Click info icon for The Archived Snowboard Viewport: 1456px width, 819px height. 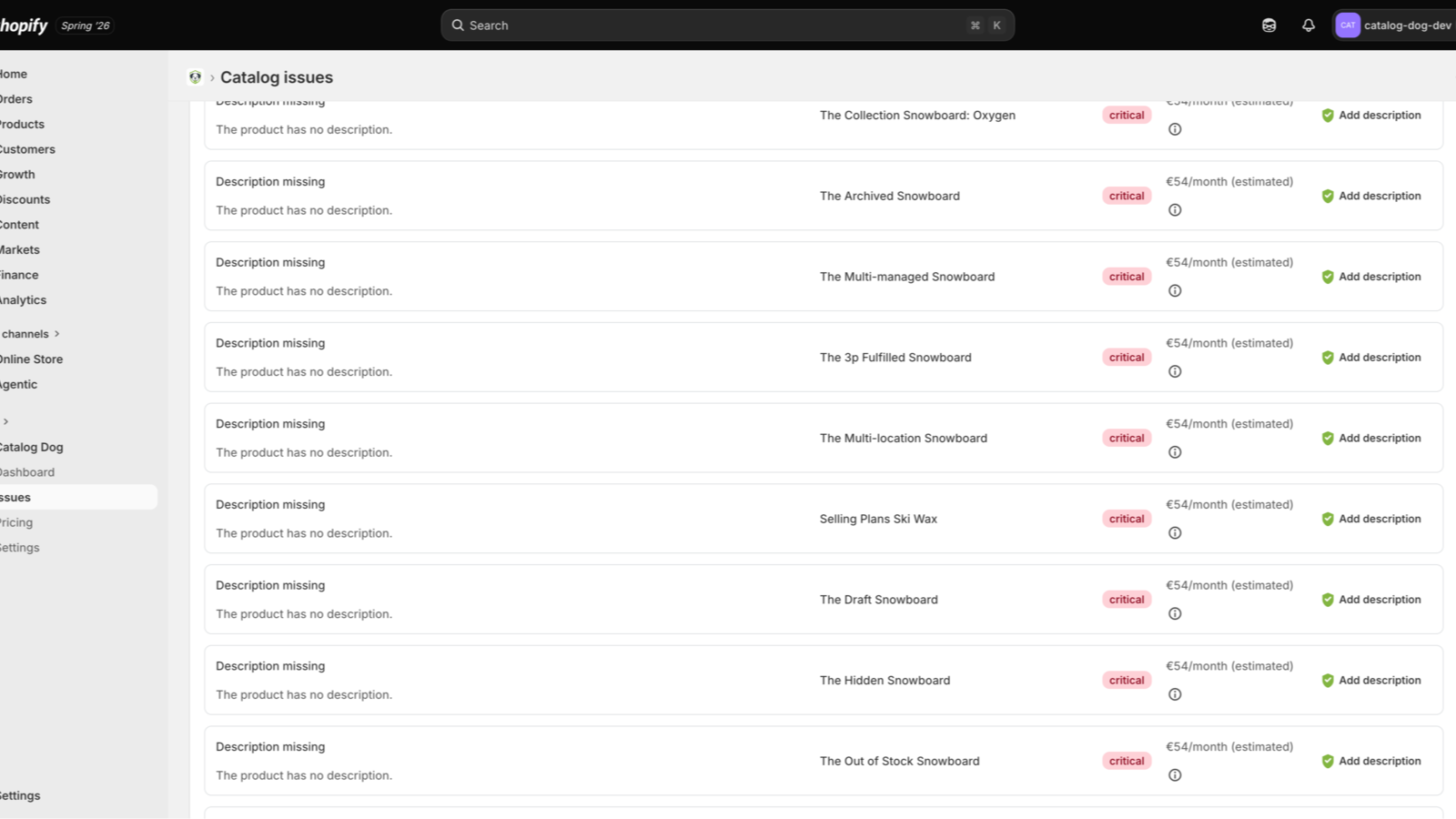click(1175, 210)
